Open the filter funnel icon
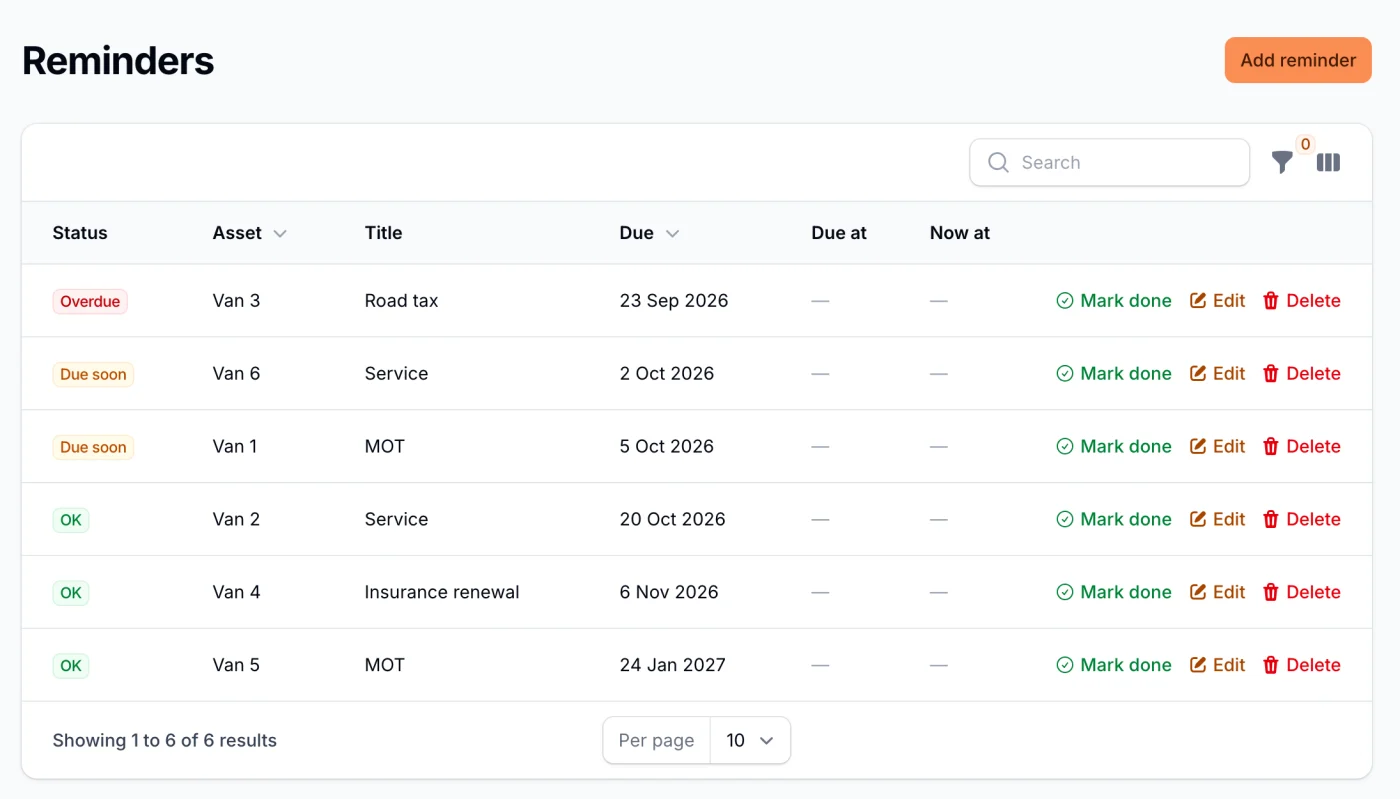This screenshot has width=1400, height=799. point(1282,162)
